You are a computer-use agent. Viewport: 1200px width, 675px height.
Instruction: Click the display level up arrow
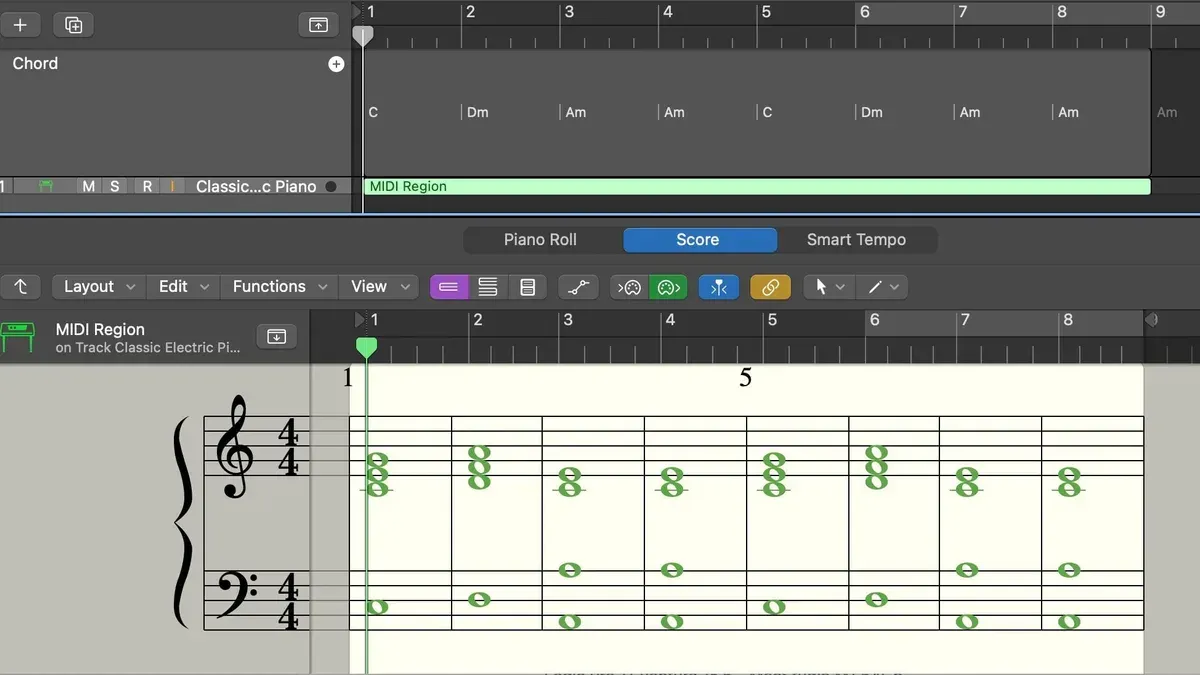point(20,287)
